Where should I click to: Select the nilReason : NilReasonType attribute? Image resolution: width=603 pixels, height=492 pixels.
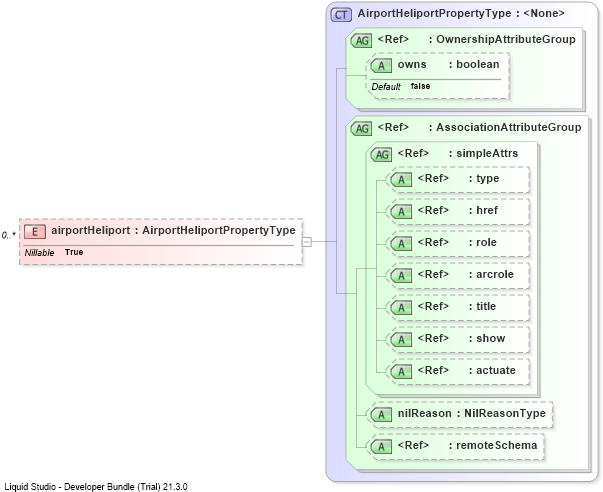click(x=471, y=413)
